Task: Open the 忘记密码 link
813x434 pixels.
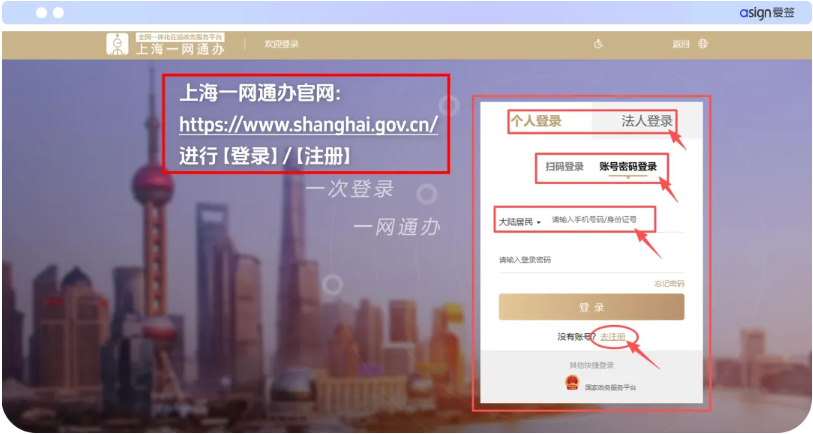Action: coord(669,284)
